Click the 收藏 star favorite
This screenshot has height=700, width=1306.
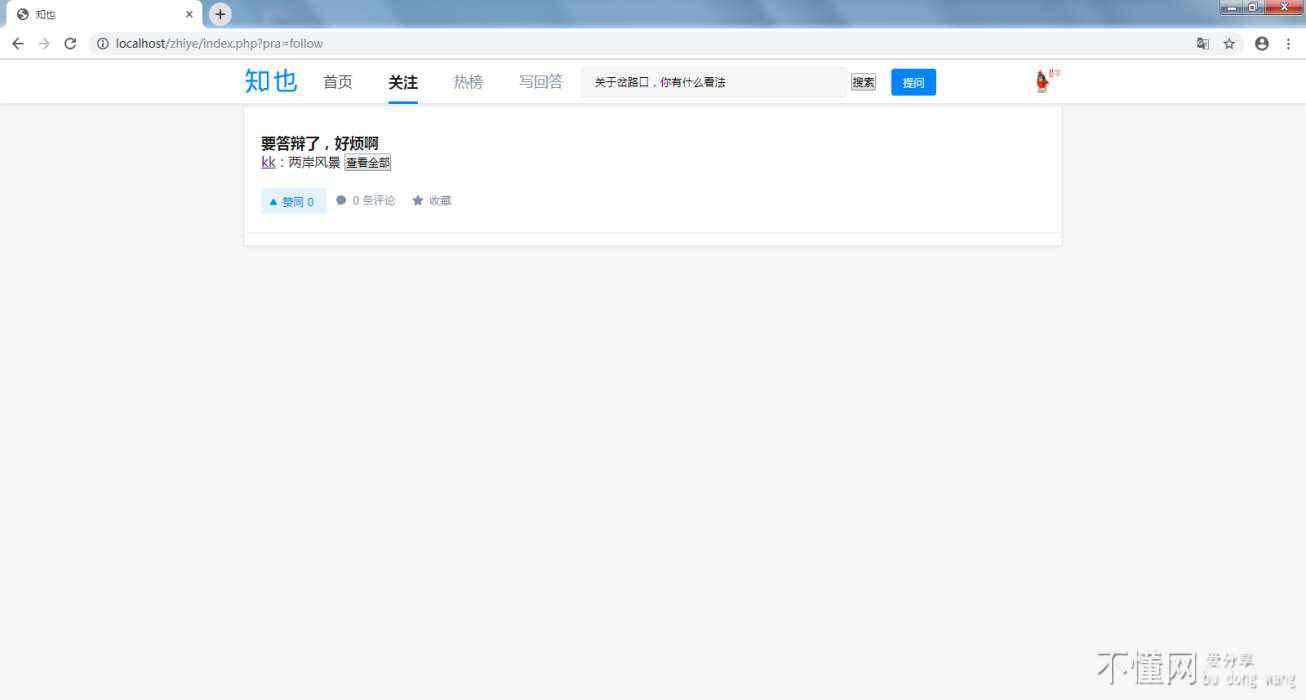coord(432,201)
